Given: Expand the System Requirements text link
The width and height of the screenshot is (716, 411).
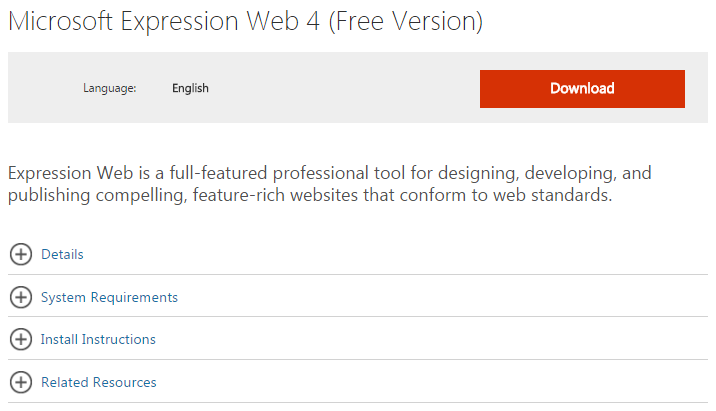Looking at the screenshot, I should click(109, 297).
